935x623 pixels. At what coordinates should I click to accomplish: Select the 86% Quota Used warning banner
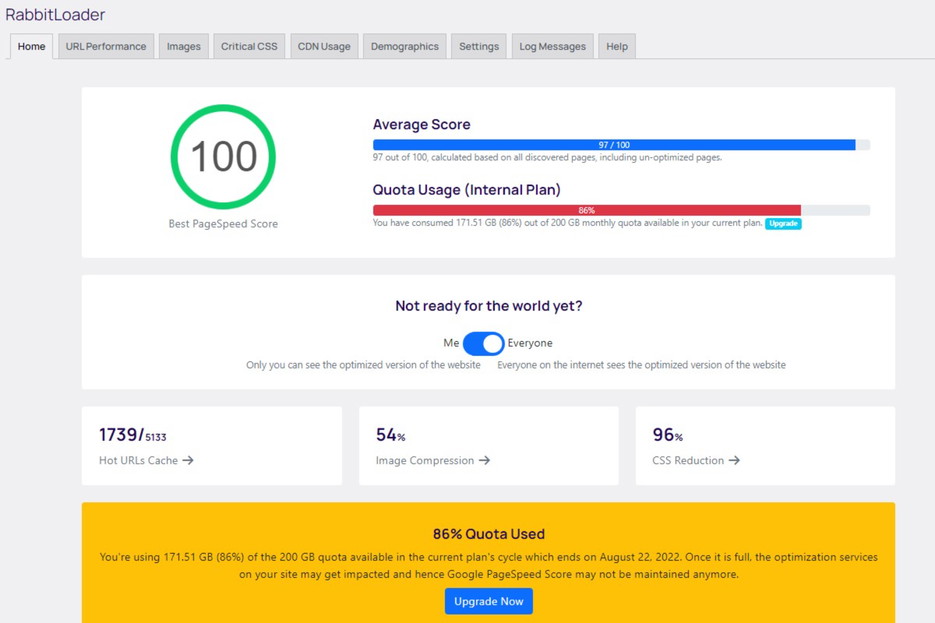click(488, 534)
